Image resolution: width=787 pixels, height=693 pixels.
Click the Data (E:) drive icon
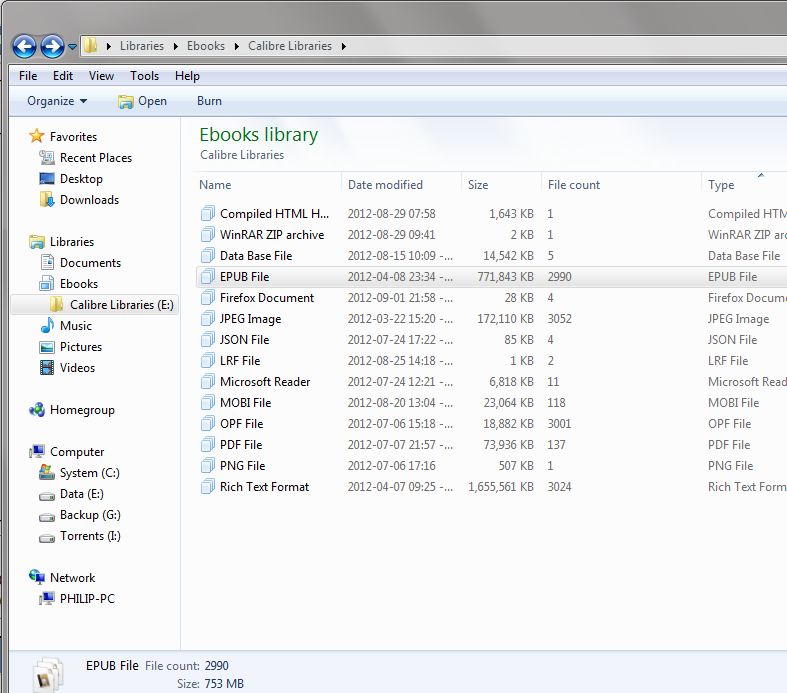(47, 496)
